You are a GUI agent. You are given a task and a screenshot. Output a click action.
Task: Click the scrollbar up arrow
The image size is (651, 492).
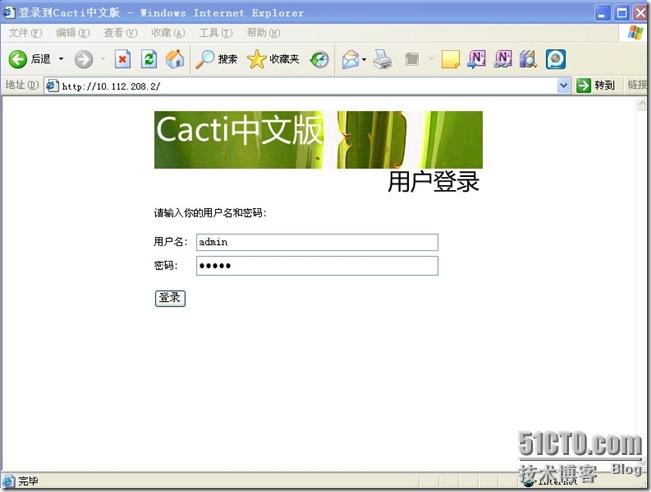[x=642, y=105]
